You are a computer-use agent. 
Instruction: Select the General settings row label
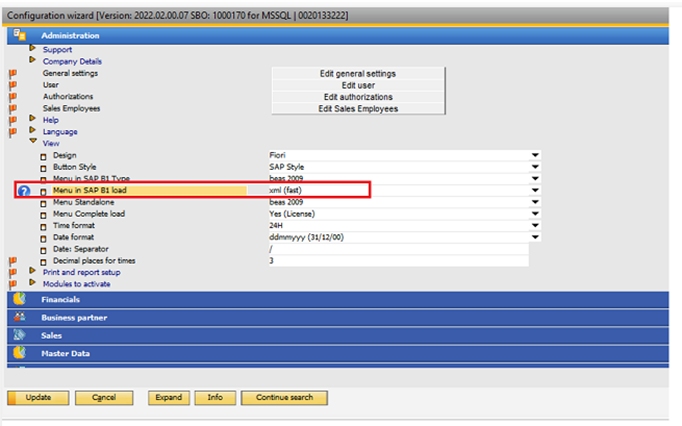(x=70, y=73)
